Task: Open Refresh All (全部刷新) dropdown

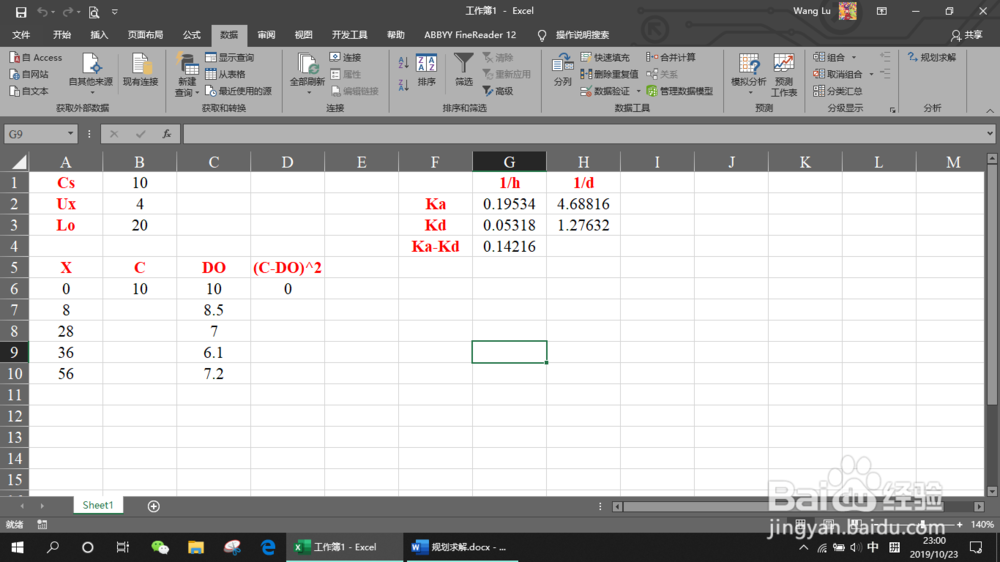Action: coord(307,75)
